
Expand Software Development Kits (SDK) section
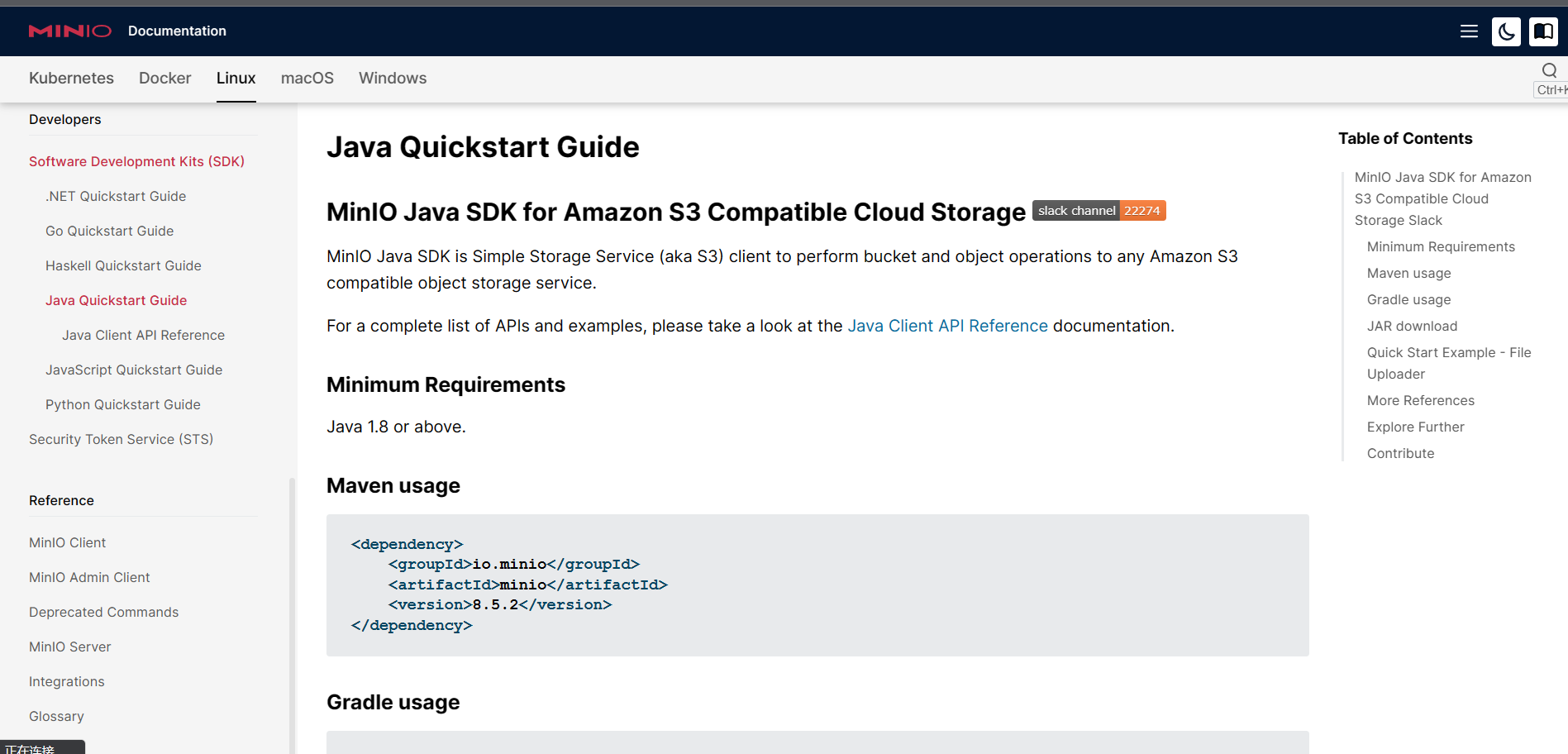136,161
